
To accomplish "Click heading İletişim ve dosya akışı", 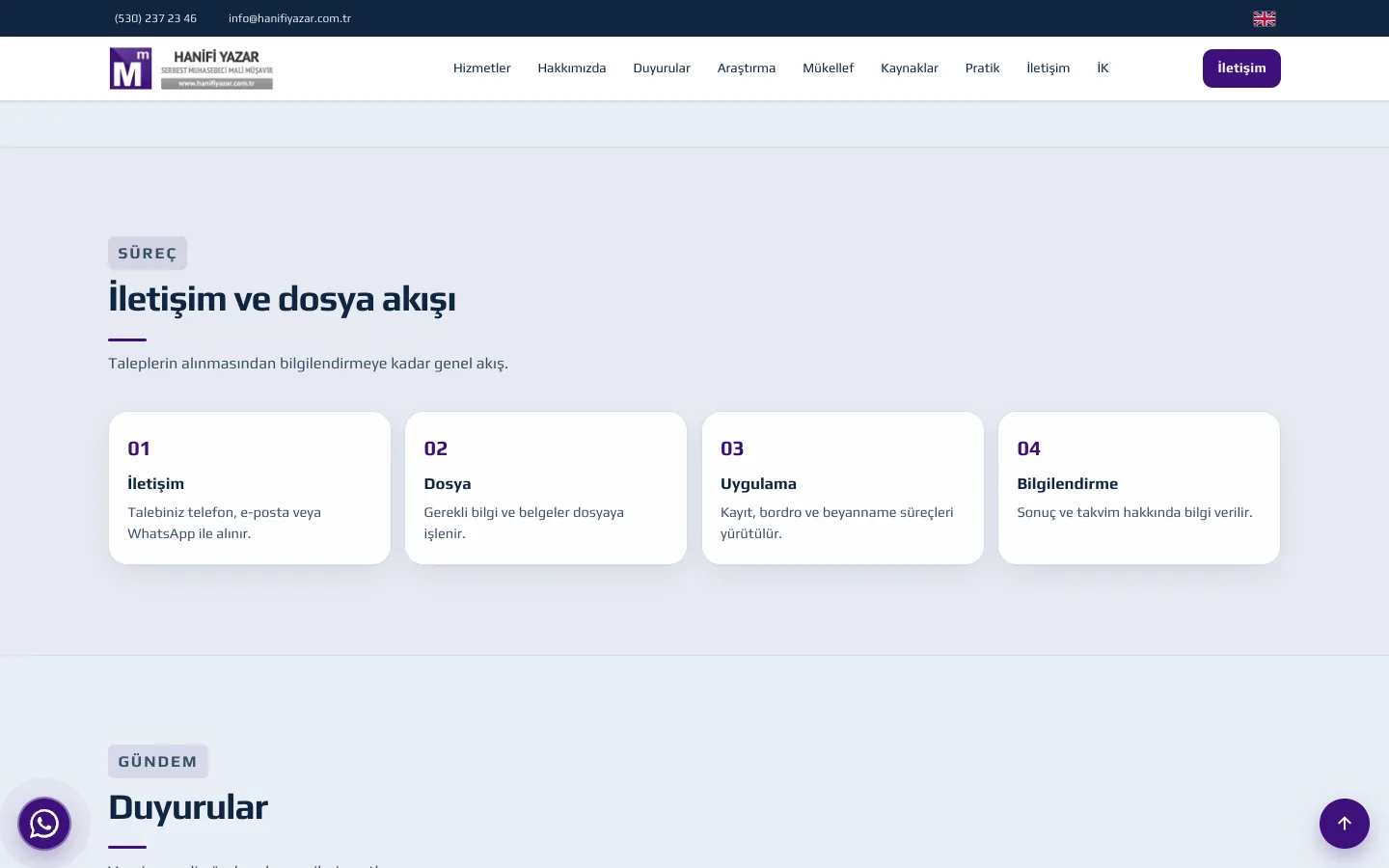I will point(282,299).
